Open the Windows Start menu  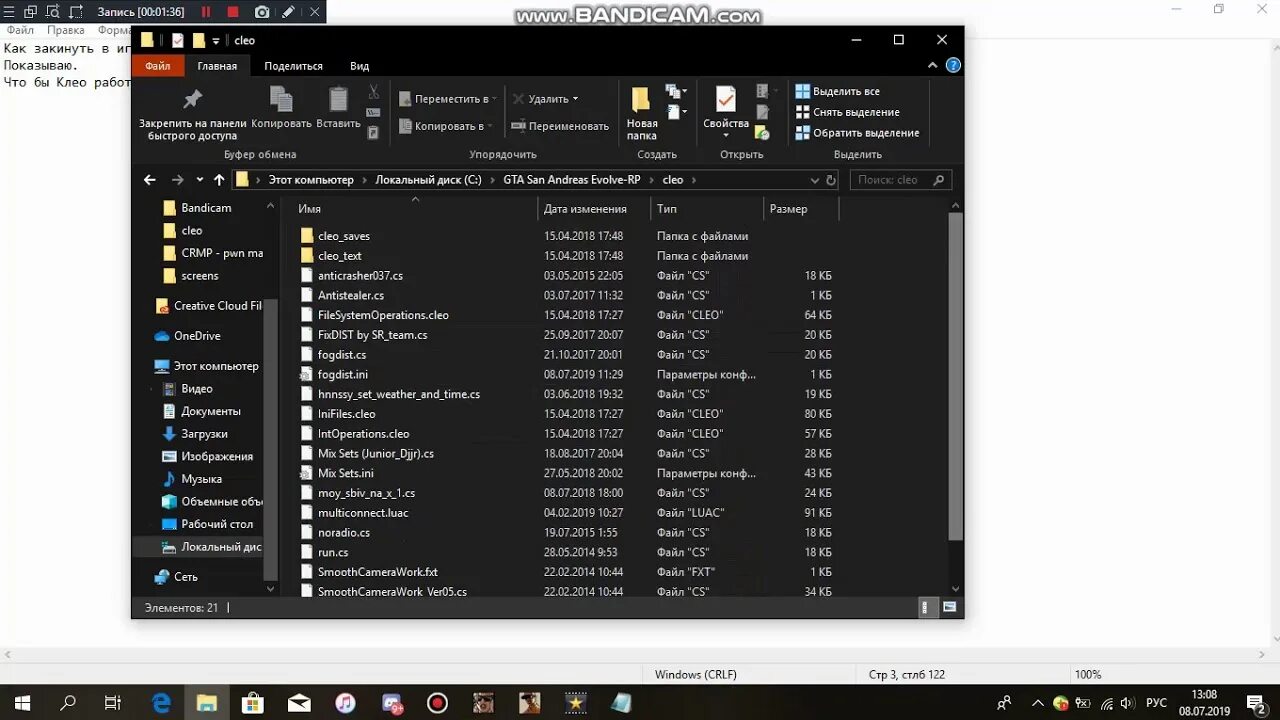click(22, 703)
